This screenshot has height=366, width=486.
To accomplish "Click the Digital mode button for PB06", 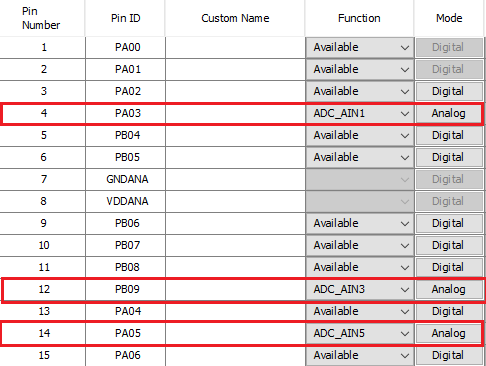I will click(449, 223).
